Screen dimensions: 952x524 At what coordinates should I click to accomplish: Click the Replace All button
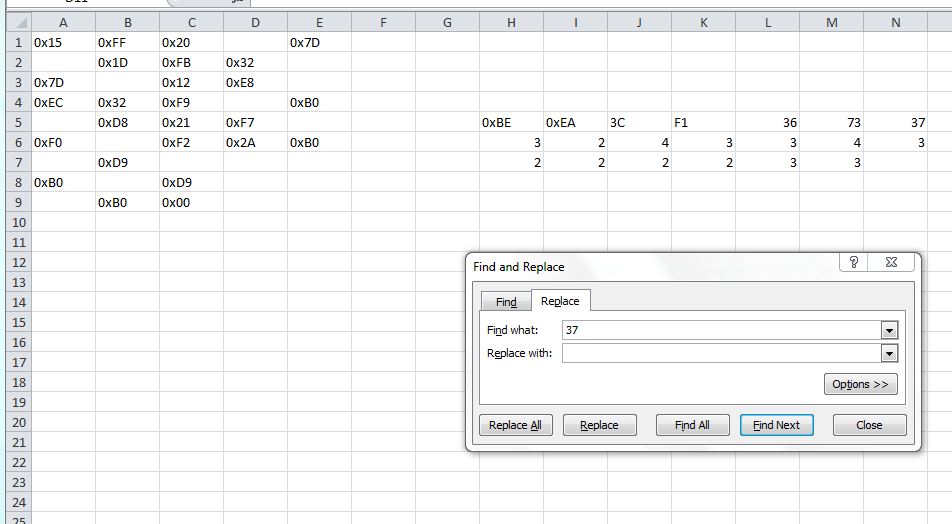tap(515, 425)
